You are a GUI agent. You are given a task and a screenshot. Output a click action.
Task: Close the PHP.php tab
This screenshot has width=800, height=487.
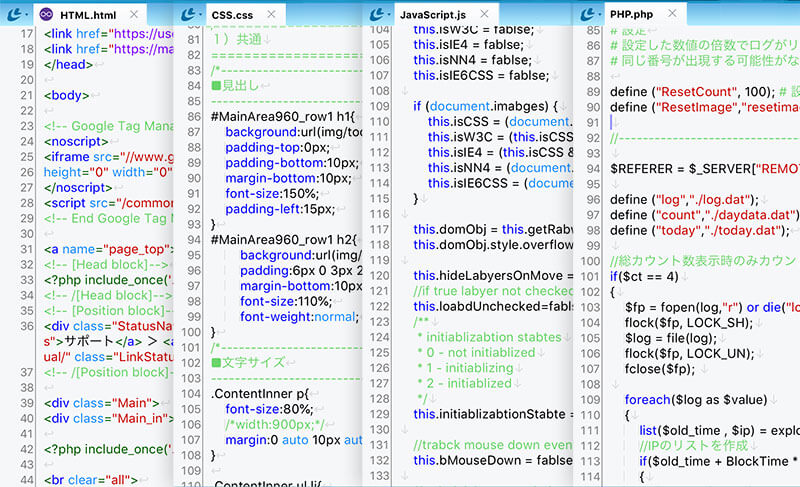pos(672,14)
